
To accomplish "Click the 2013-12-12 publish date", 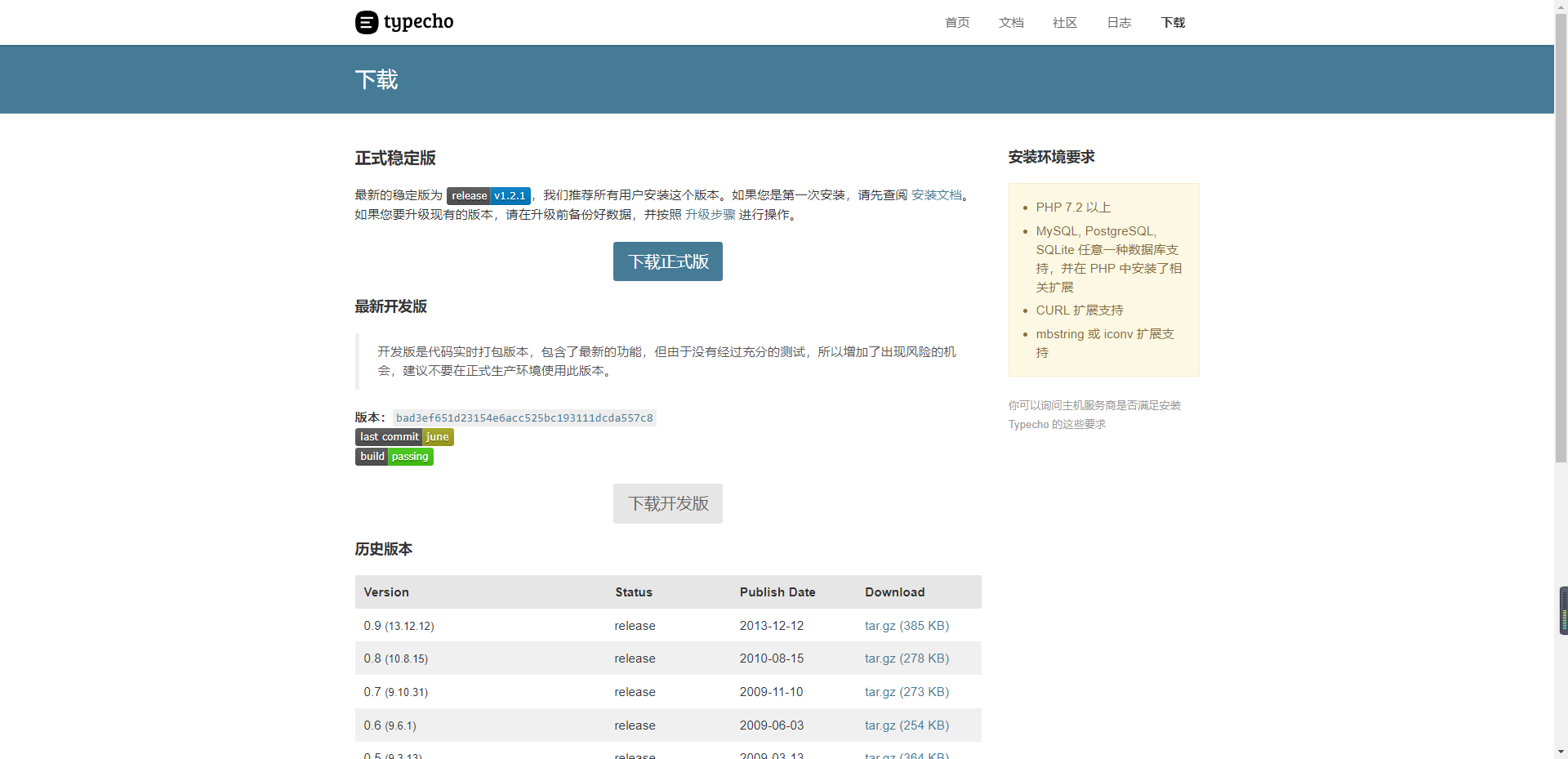I will click(772, 626).
